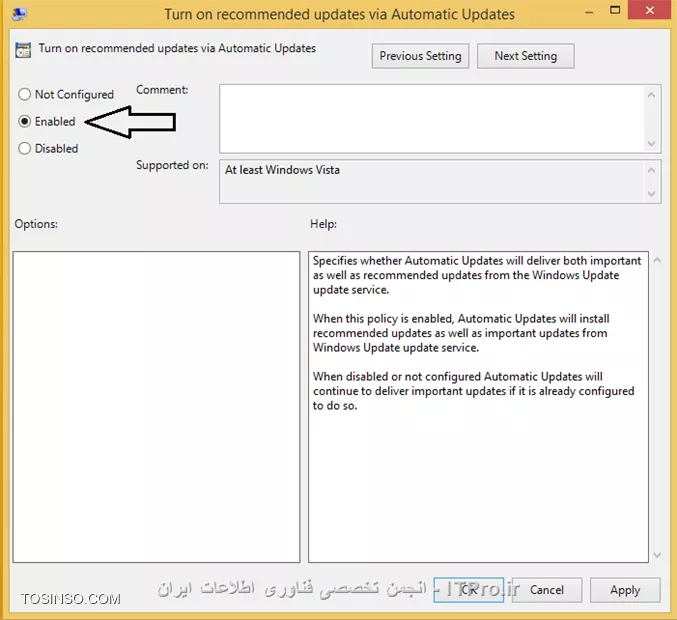Maximize the policy dialog window
This screenshot has height=620, width=677.
pyautogui.click(x=615, y=10)
